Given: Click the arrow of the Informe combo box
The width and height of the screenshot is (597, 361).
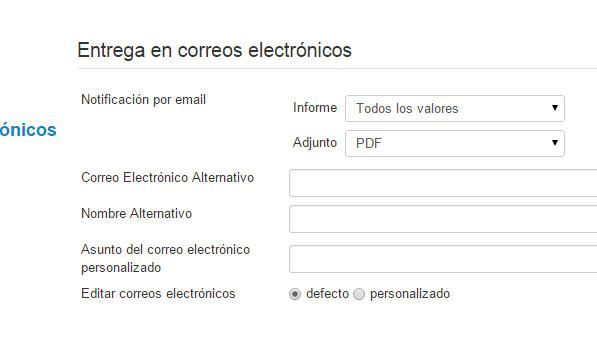Looking at the screenshot, I should pos(555,108).
